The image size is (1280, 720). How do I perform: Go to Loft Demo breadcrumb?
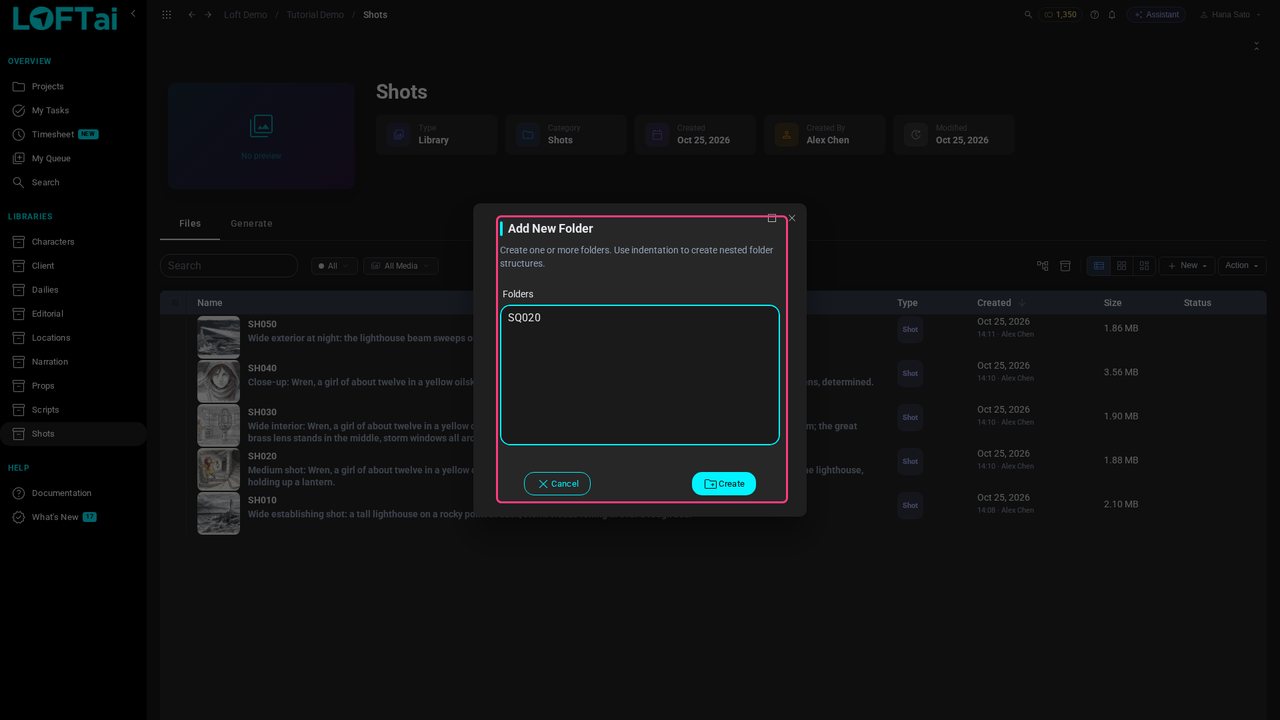coord(245,15)
